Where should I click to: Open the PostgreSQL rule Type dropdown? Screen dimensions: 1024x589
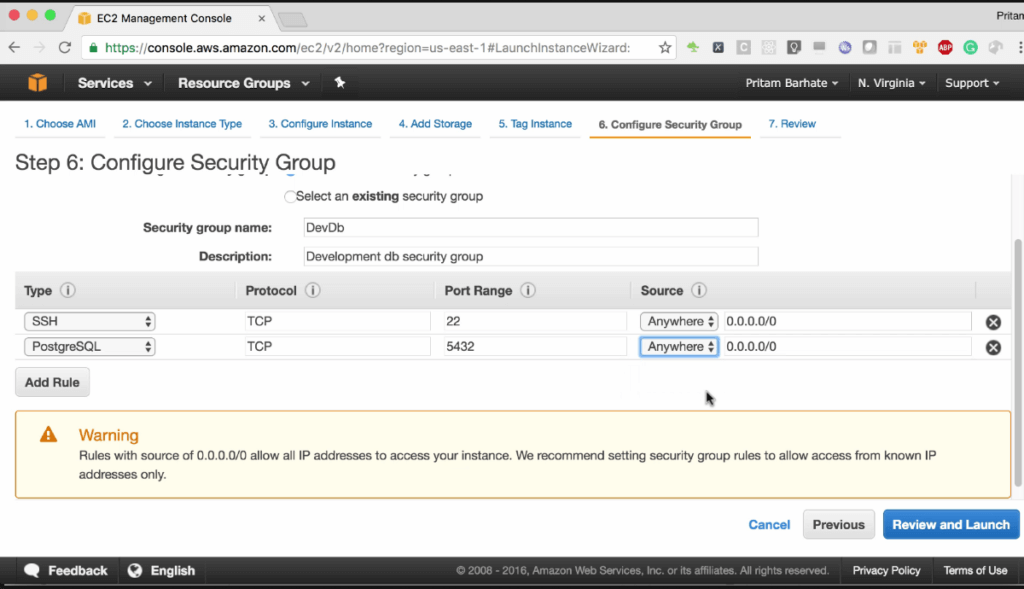coord(89,347)
